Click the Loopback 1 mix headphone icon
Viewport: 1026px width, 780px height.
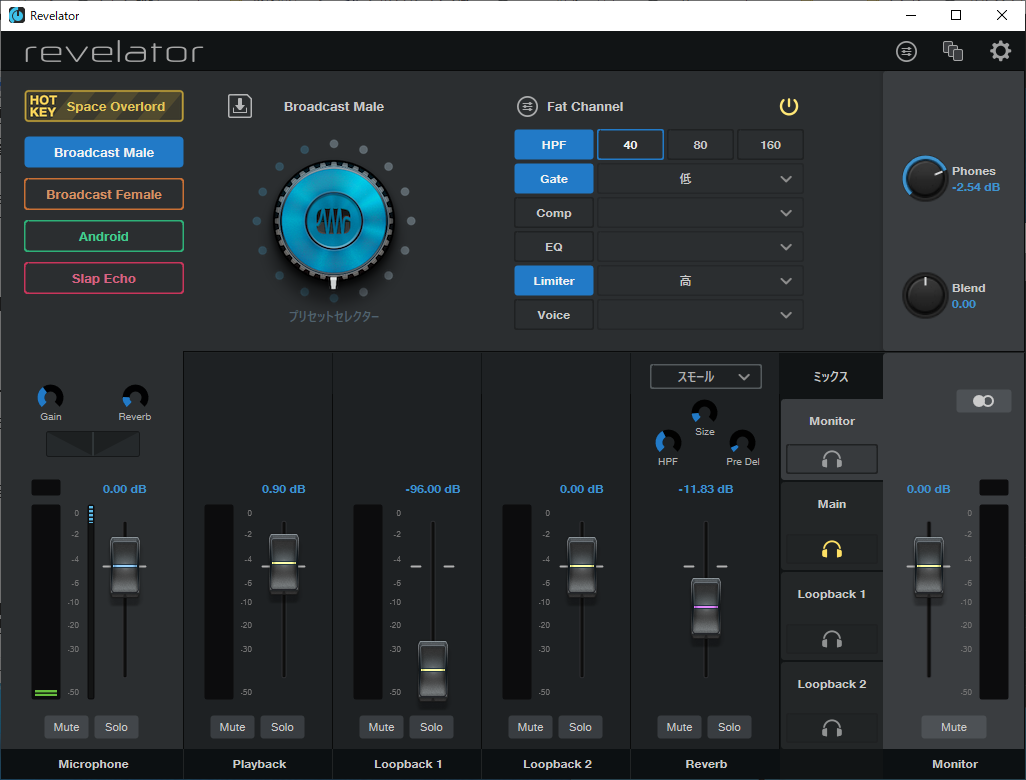(x=832, y=639)
